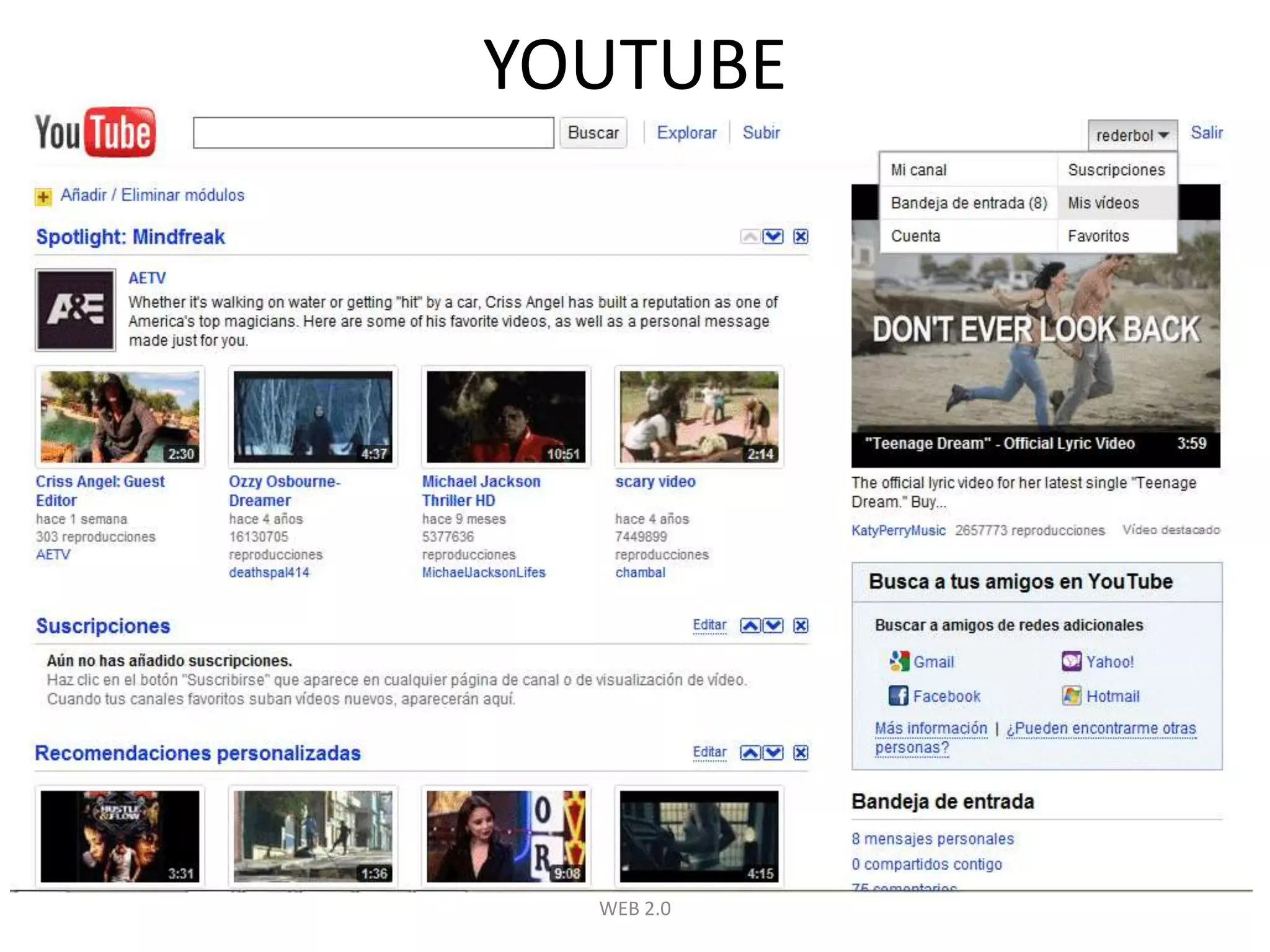Click the Gmail icon

(x=899, y=661)
